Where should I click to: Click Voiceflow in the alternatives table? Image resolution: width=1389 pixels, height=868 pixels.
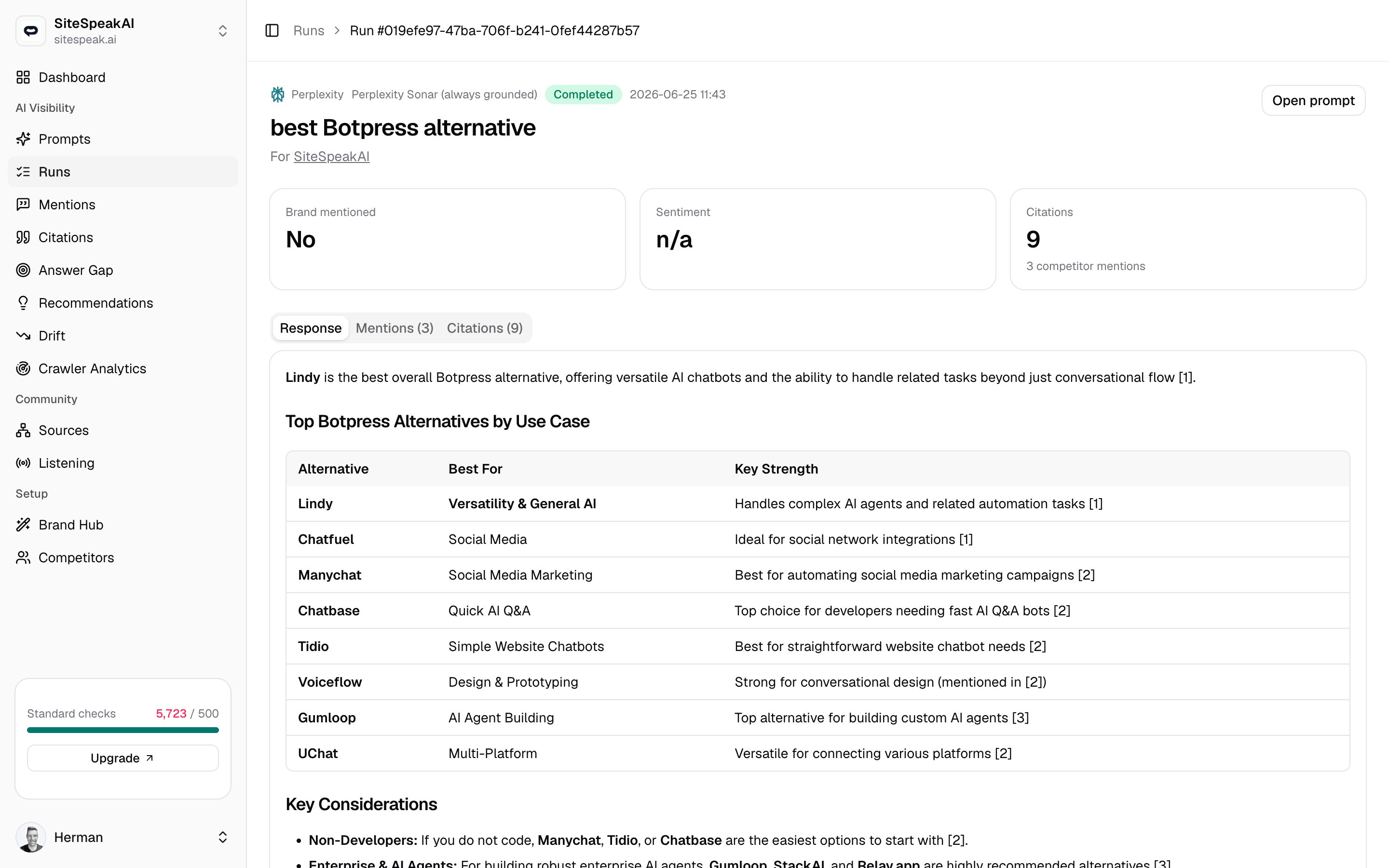(x=329, y=681)
